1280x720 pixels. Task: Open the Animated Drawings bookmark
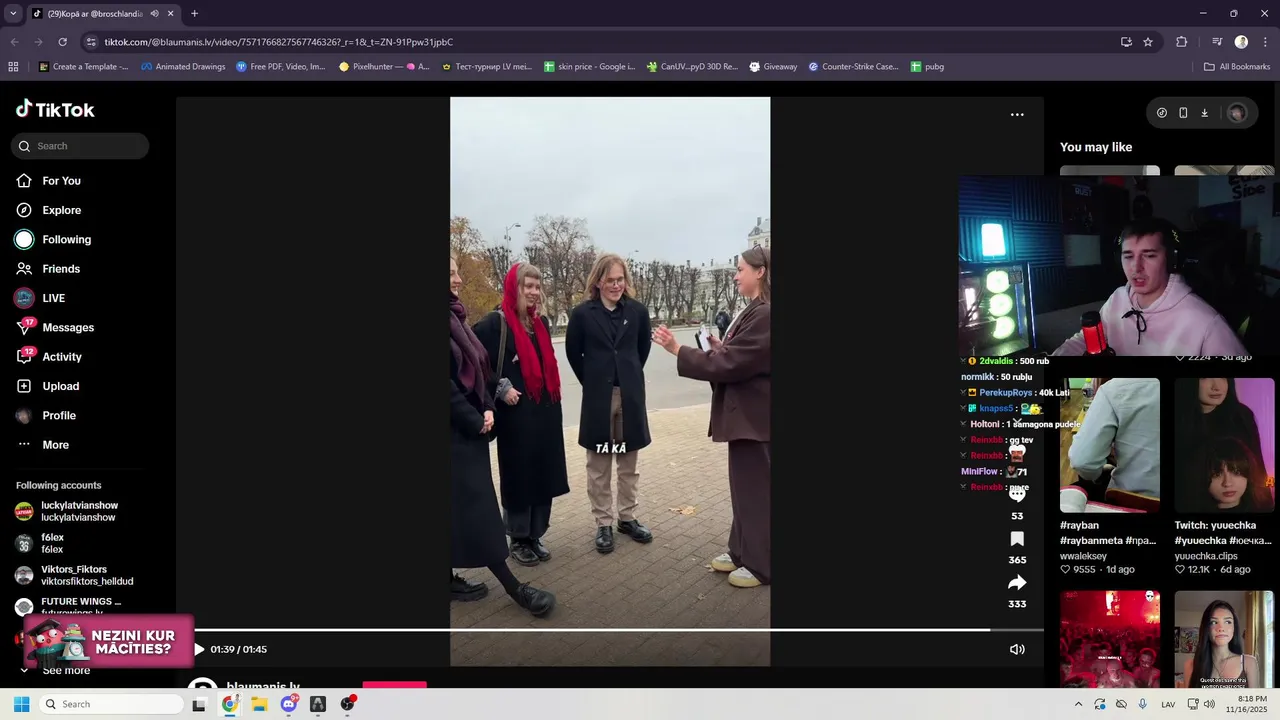pyautogui.click(x=183, y=67)
